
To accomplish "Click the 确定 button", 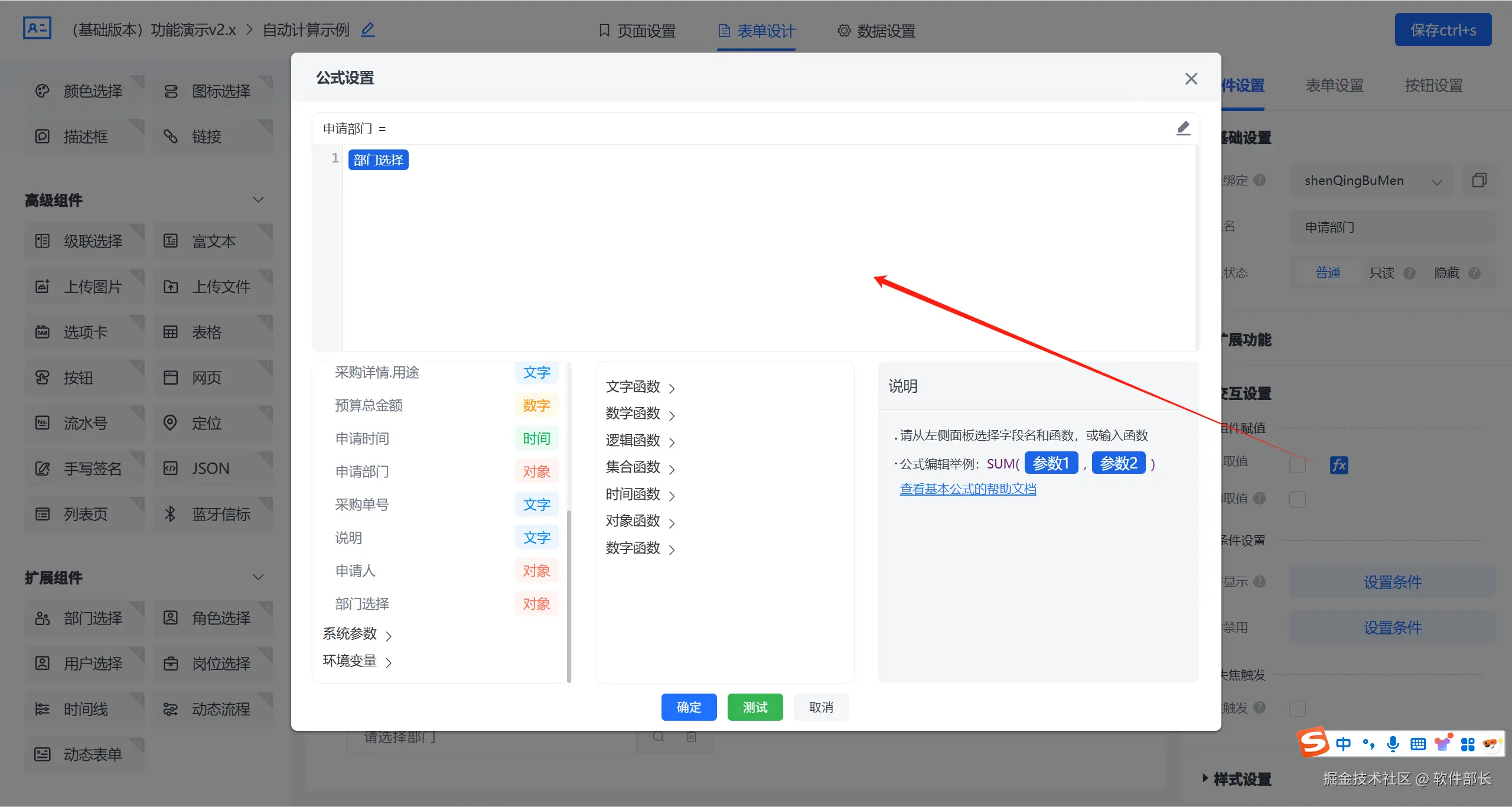I will (x=689, y=707).
